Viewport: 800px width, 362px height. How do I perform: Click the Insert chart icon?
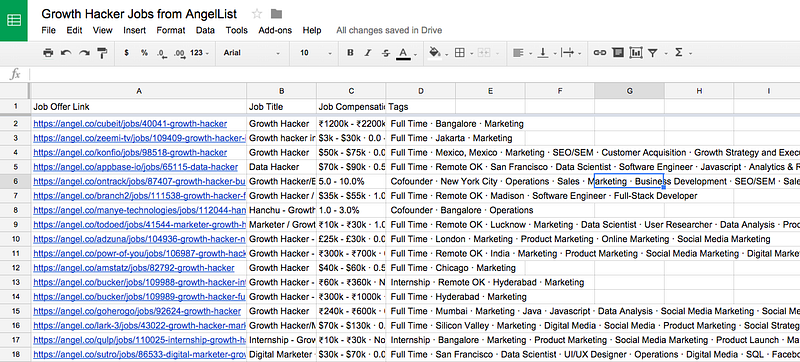(x=636, y=53)
